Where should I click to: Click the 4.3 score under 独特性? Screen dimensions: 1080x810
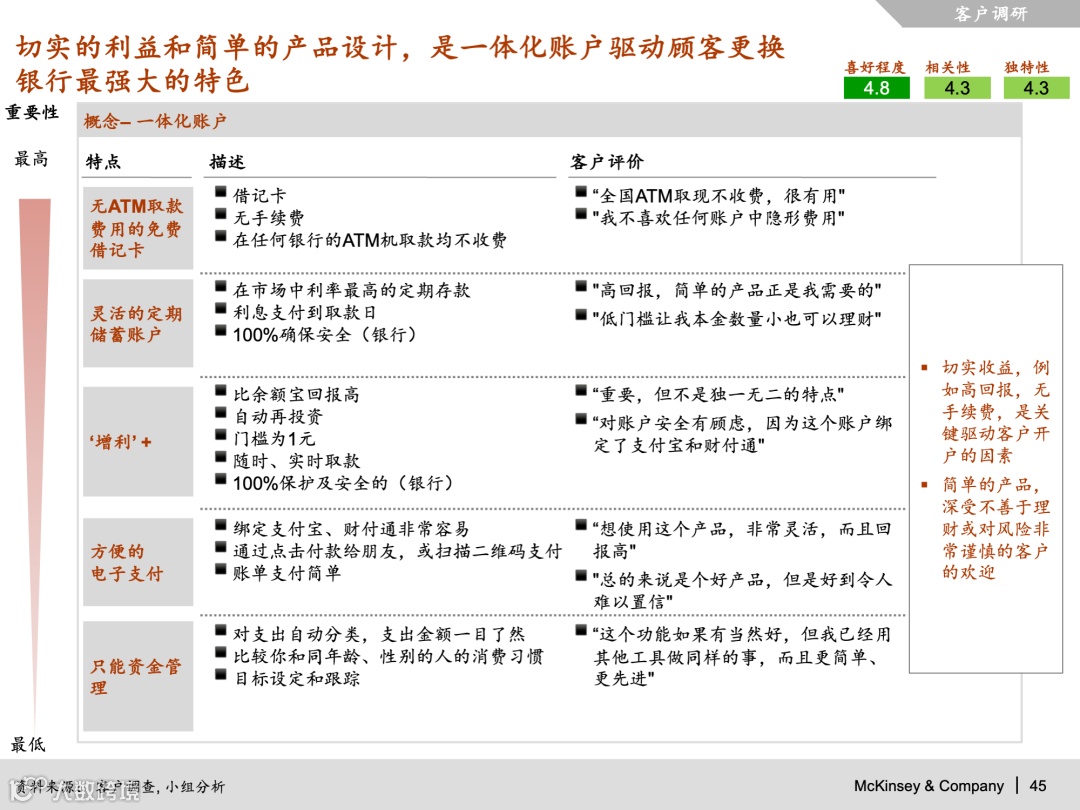coord(1036,88)
